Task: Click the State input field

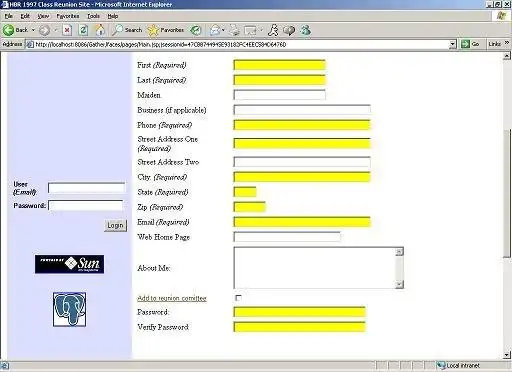Action: tap(245, 192)
